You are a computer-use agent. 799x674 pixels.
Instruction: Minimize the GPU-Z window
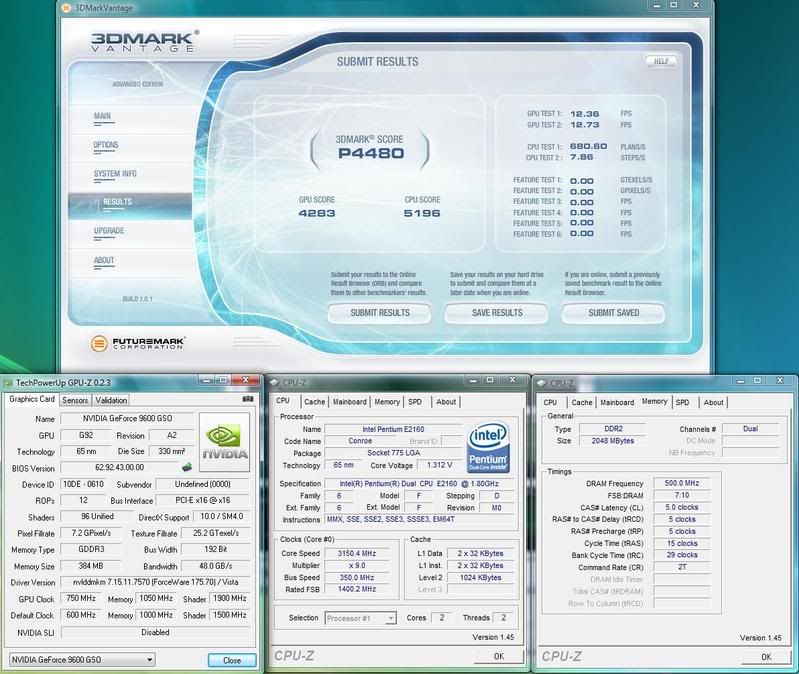pos(205,380)
